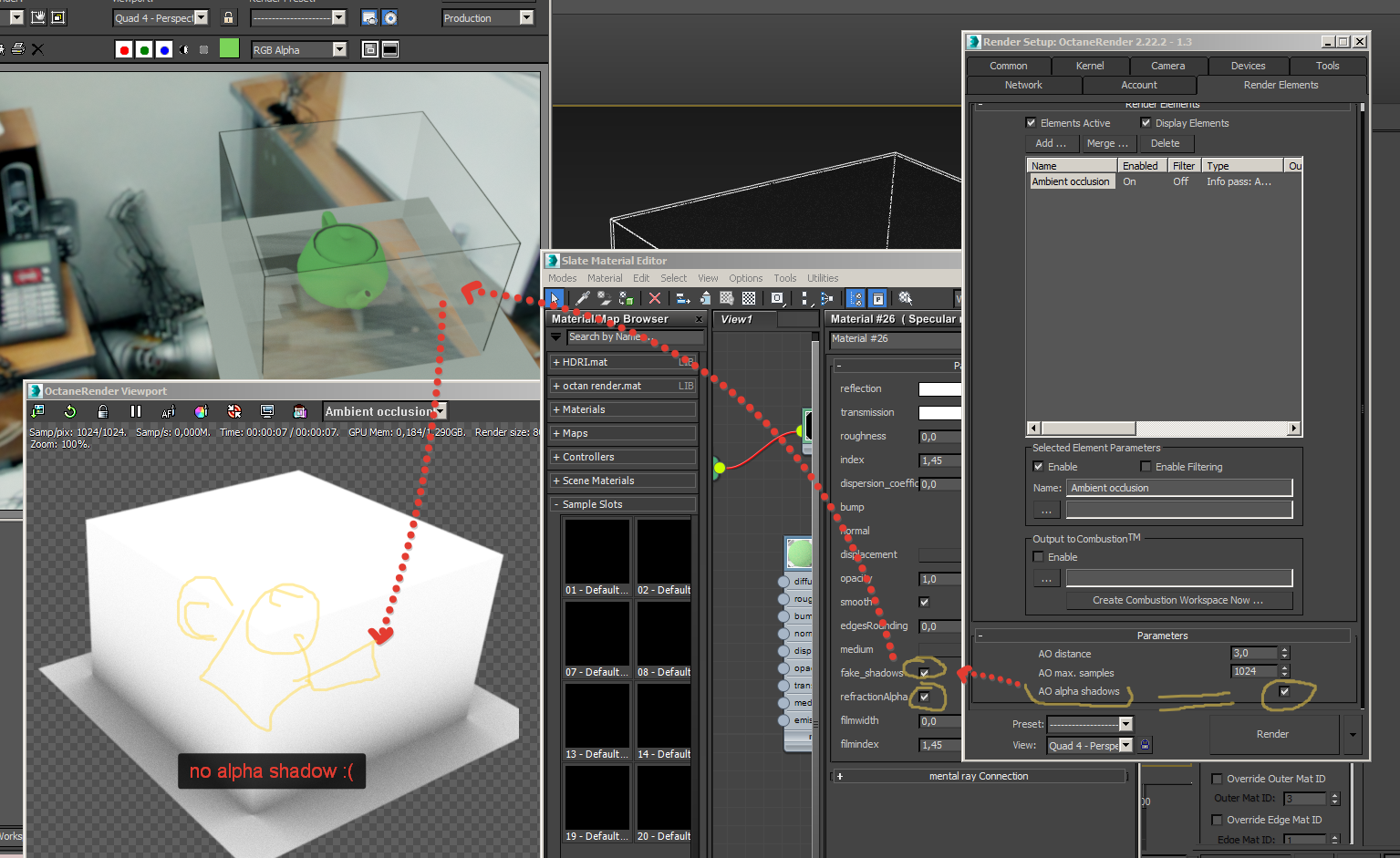Click the Move Children icon in Slate toolbar
Viewport: 1400px width, 858px height.
coord(682,298)
